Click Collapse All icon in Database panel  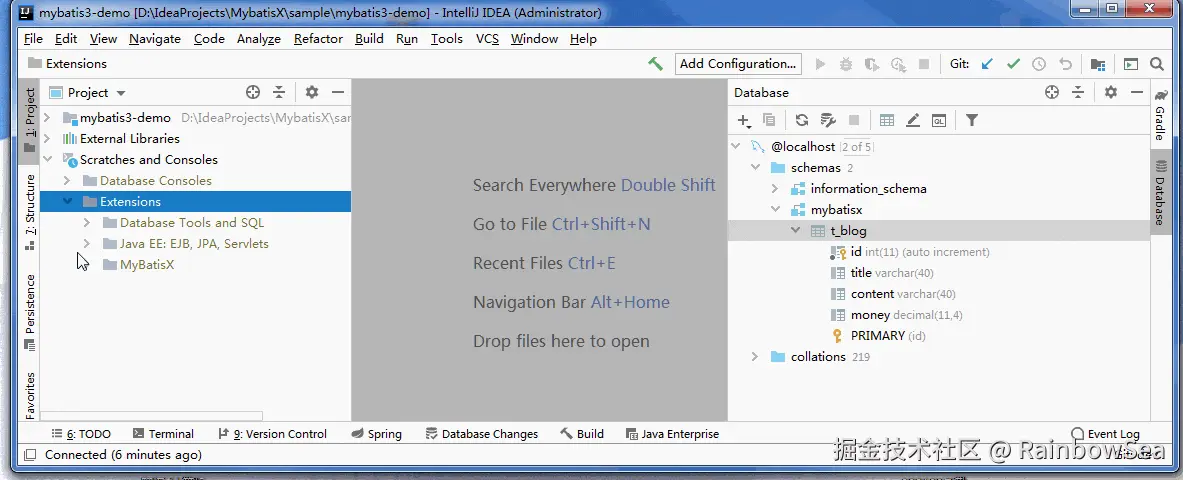[1077, 92]
